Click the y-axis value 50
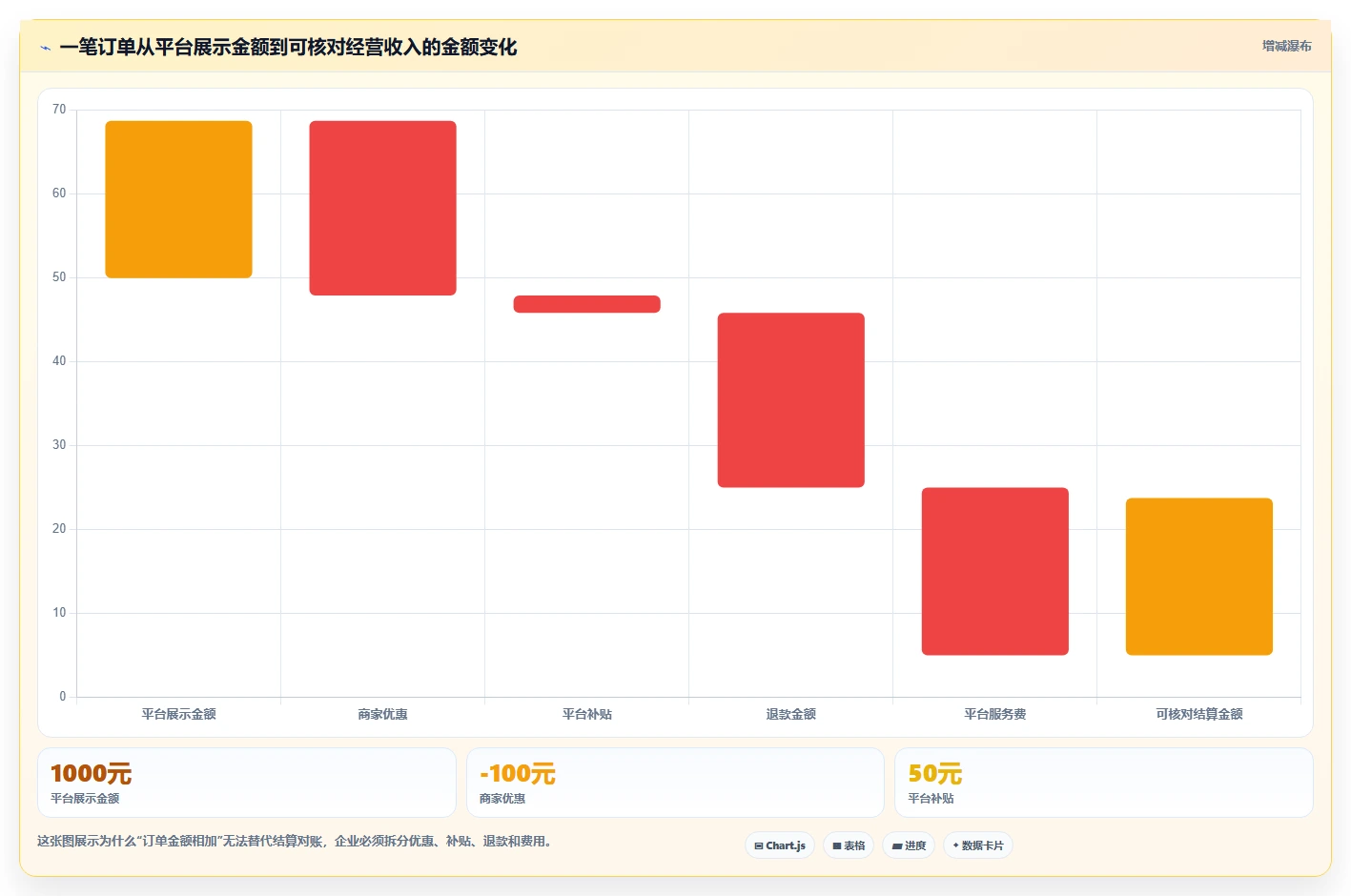 click(59, 277)
